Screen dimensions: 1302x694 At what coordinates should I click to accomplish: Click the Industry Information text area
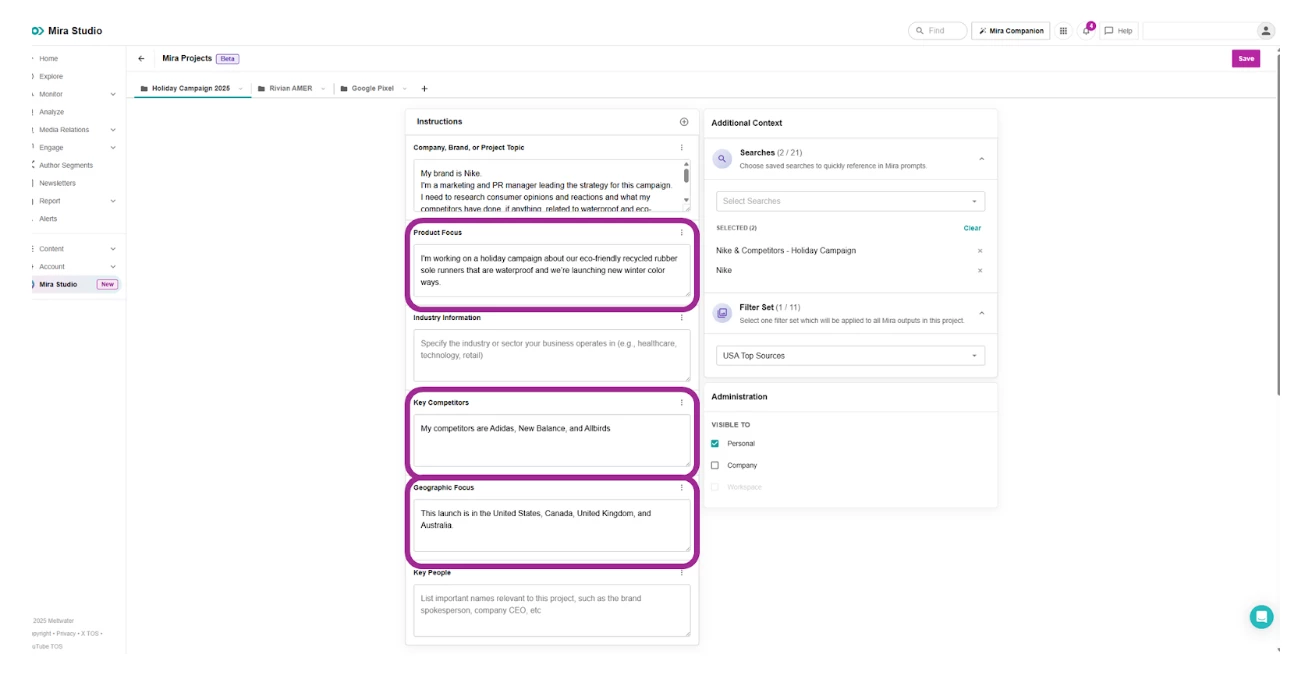coord(552,356)
